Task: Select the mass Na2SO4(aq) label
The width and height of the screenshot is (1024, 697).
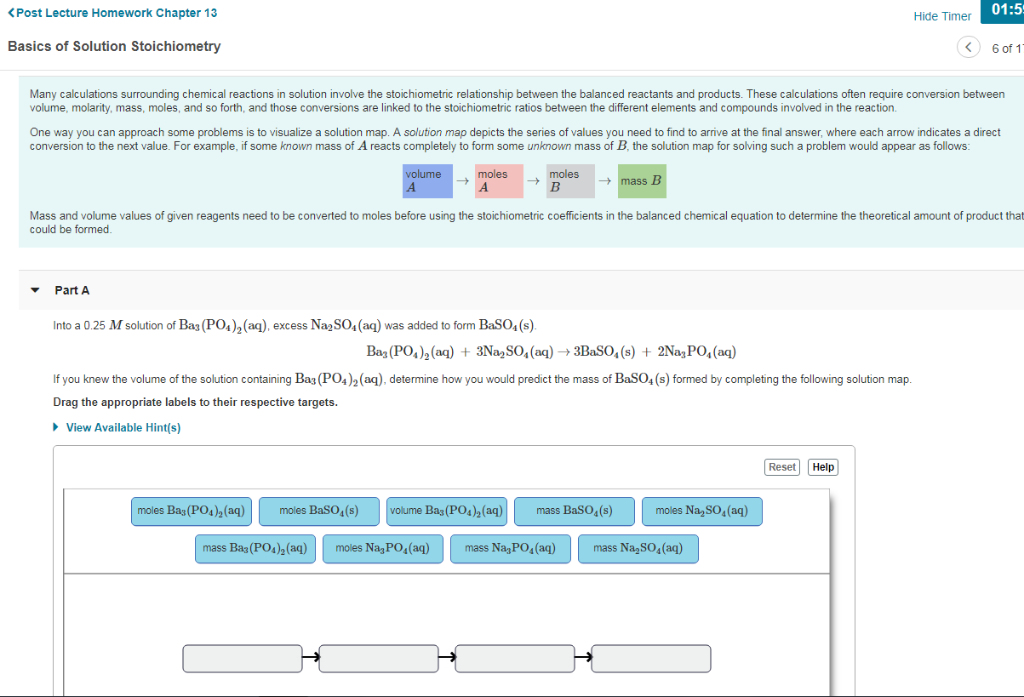Action: 638,548
